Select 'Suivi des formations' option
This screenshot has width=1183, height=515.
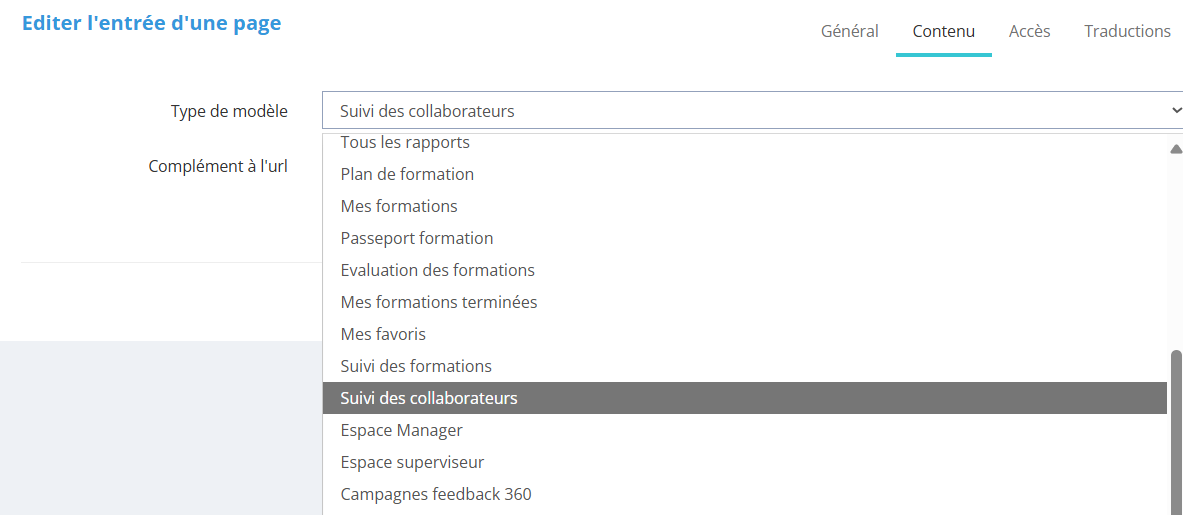[416, 366]
